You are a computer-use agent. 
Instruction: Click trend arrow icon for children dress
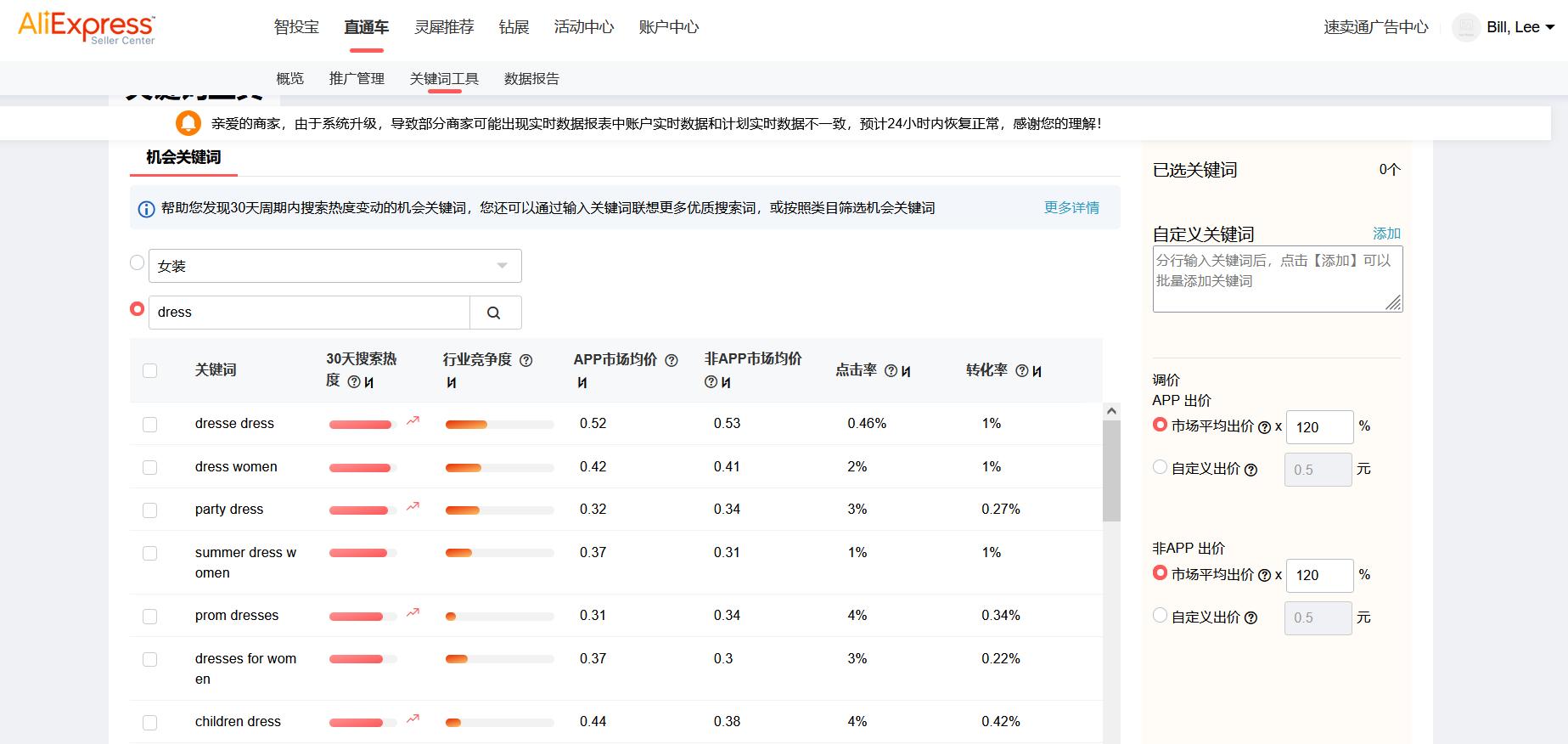(x=413, y=719)
